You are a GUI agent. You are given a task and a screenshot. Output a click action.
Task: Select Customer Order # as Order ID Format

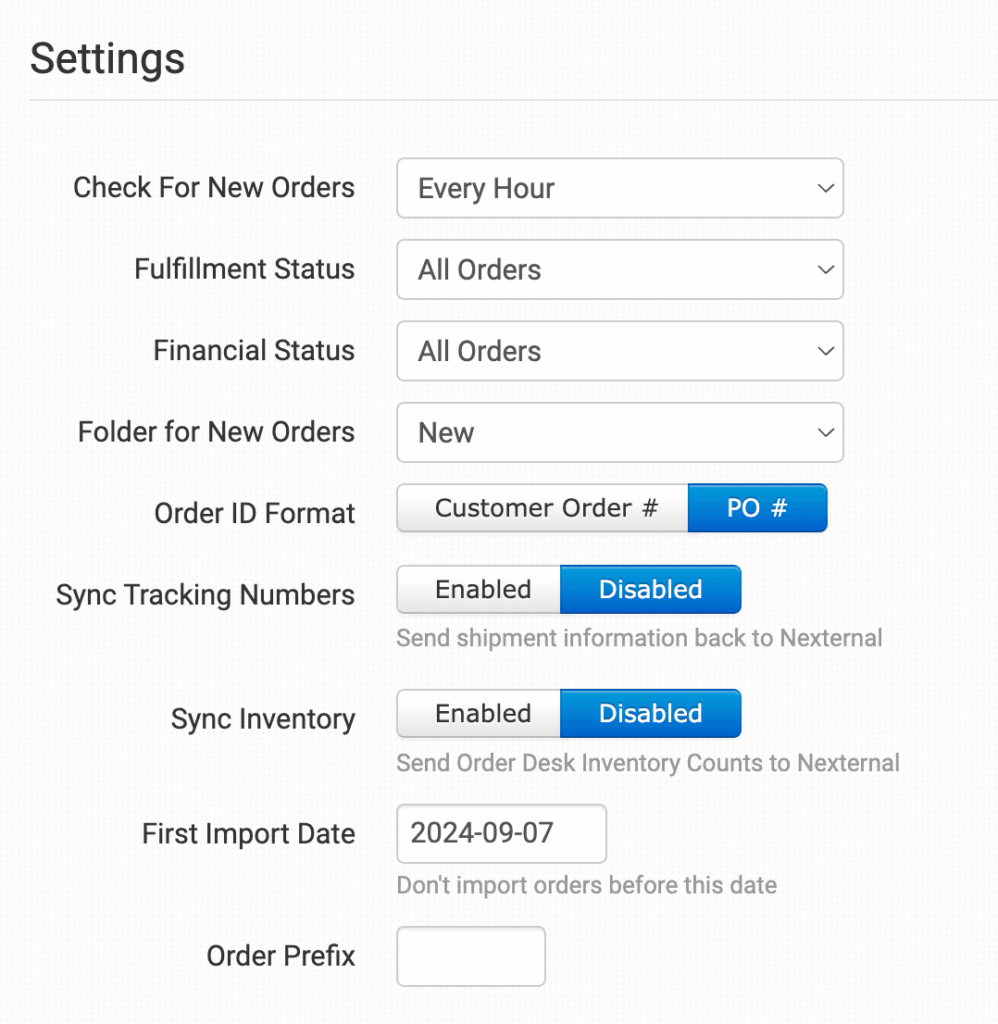tap(543, 508)
